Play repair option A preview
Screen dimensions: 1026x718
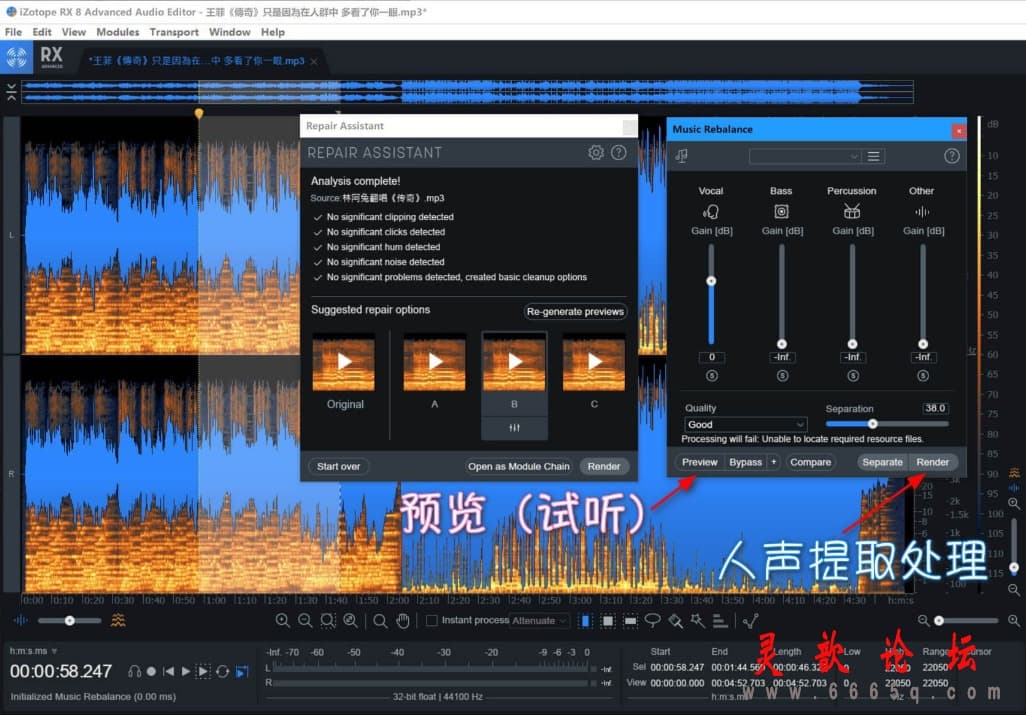pos(434,362)
